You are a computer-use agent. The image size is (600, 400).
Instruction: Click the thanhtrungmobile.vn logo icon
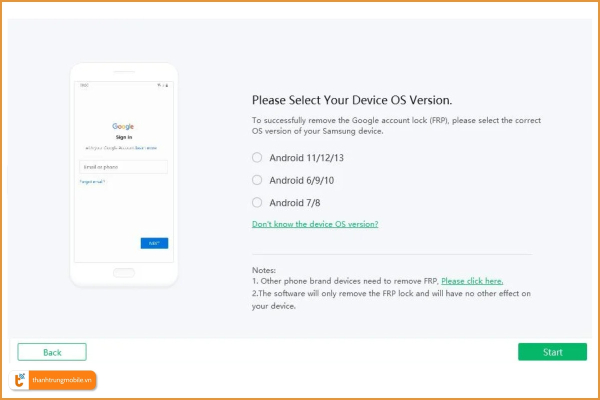pyautogui.click(x=19, y=381)
